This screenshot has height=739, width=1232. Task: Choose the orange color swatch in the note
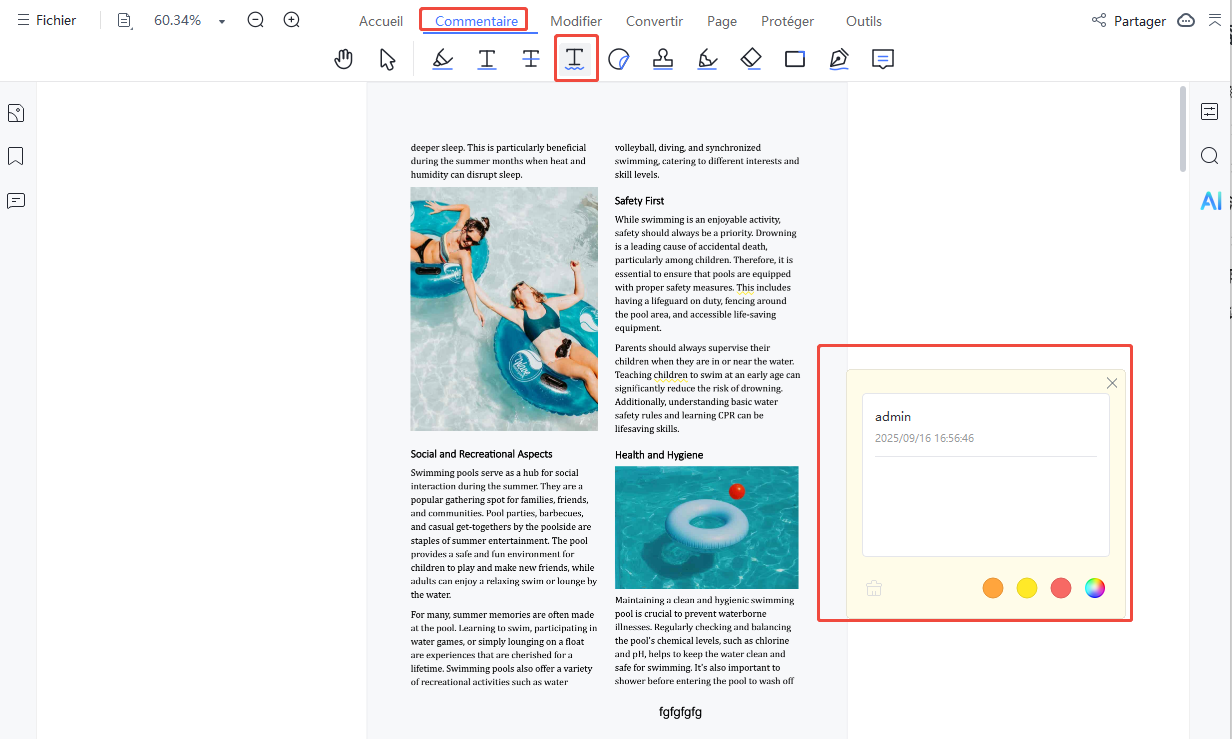click(992, 588)
